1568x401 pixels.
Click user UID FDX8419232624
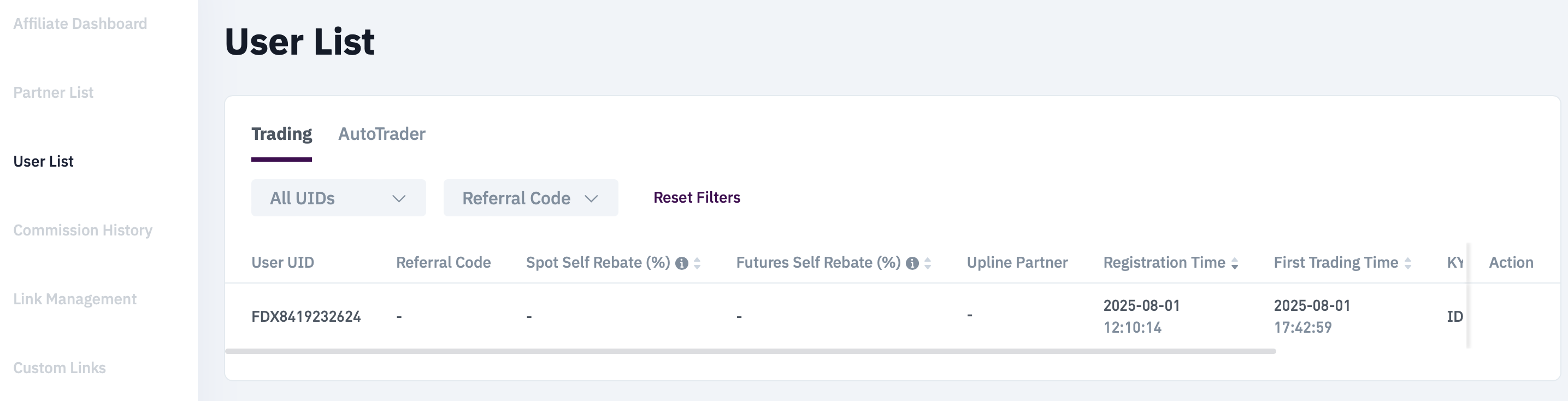pos(306,316)
